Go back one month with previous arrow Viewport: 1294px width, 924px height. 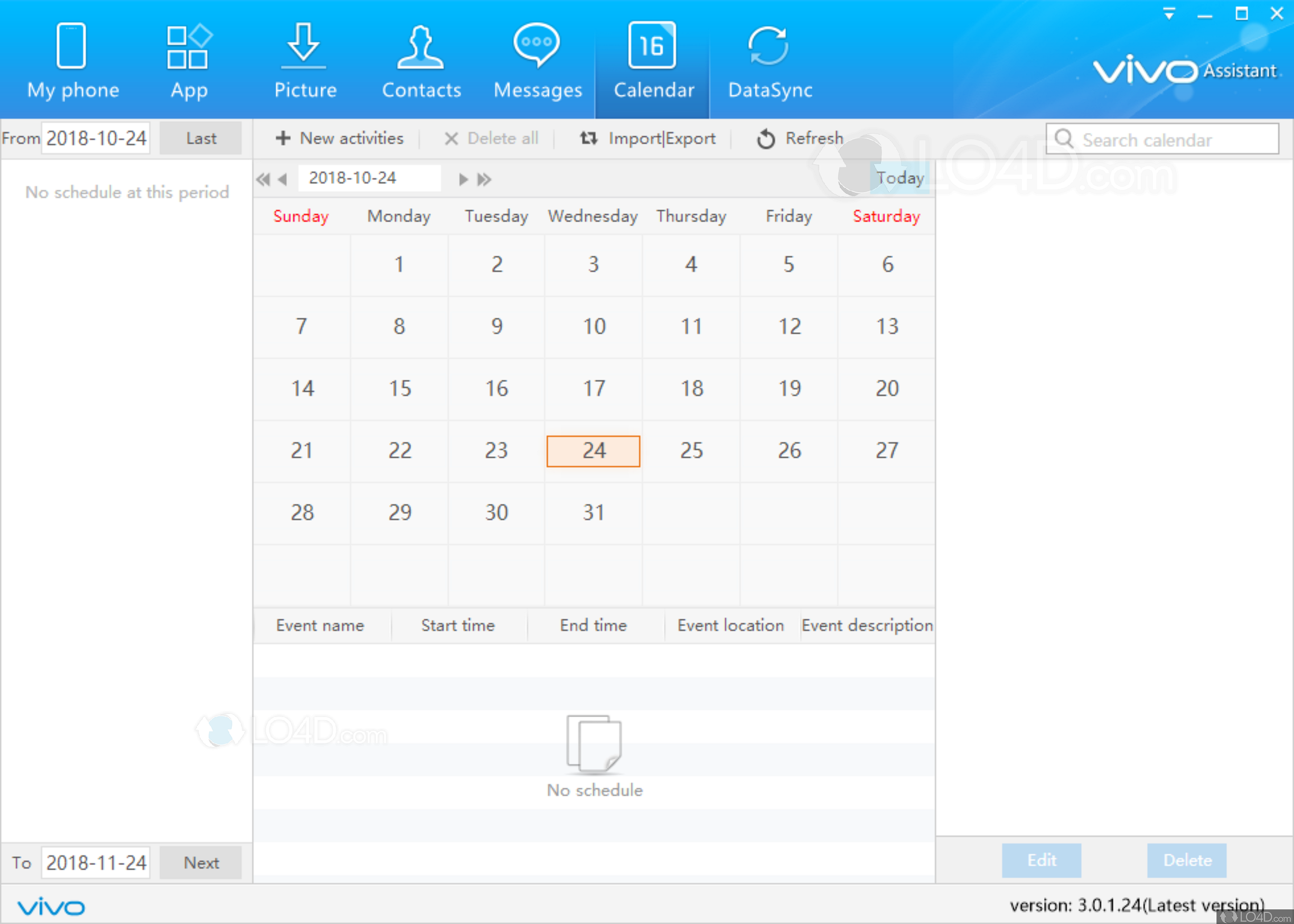point(283,178)
